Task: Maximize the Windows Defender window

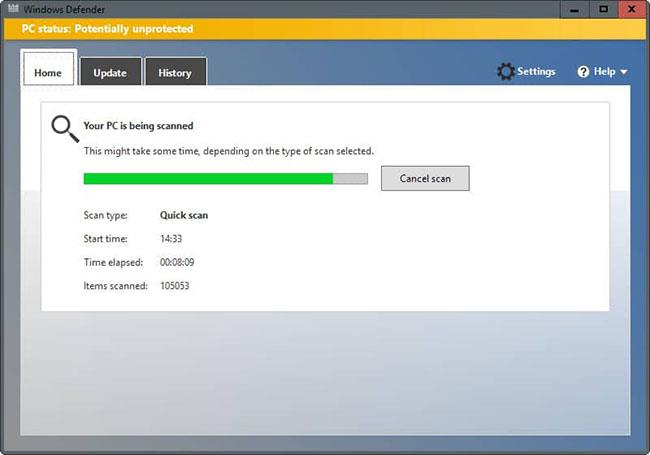Action: click(x=604, y=9)
